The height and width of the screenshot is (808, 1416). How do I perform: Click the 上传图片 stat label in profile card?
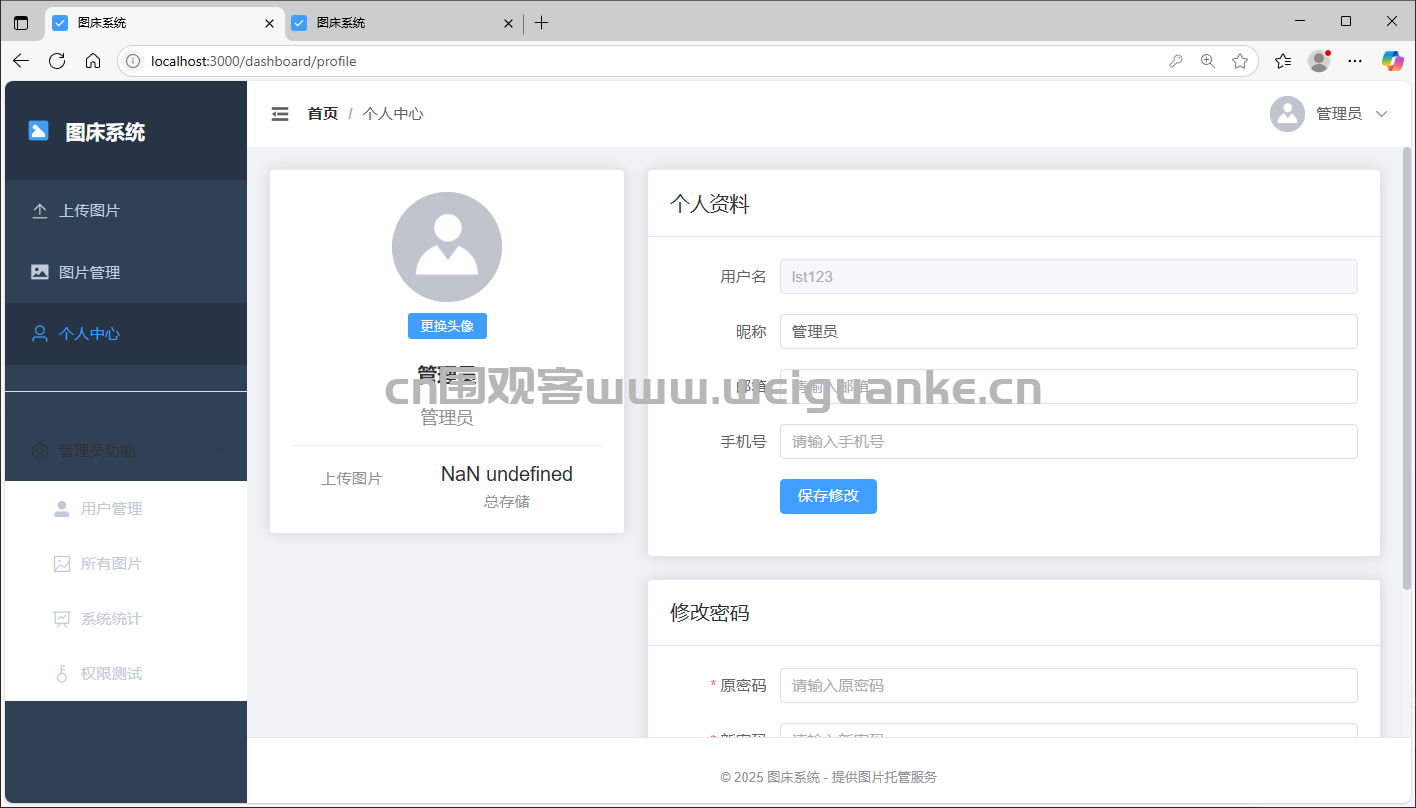(x=351, y=479)
